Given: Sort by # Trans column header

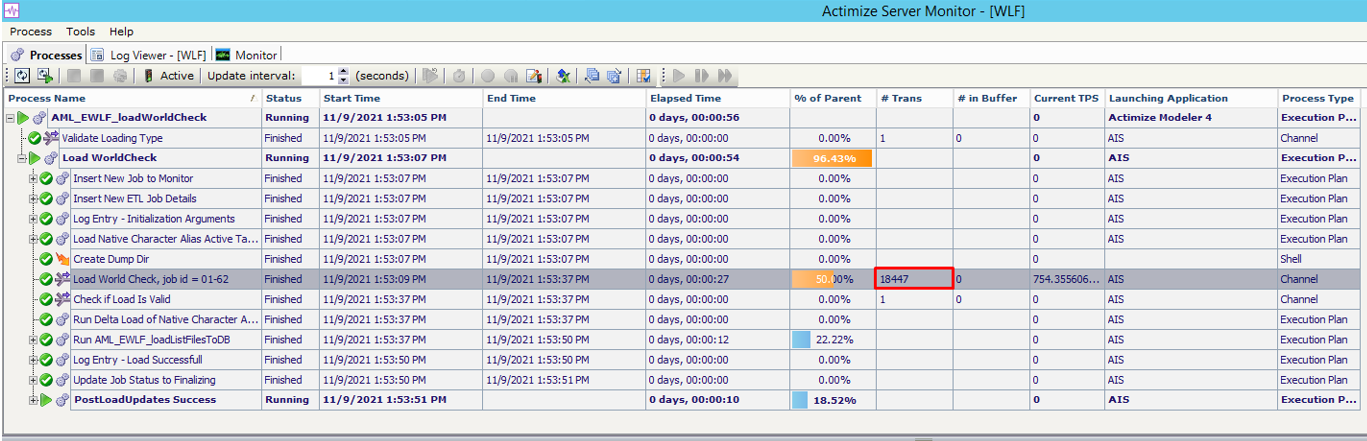Looking at the screenshot, I should pos(913,98).
